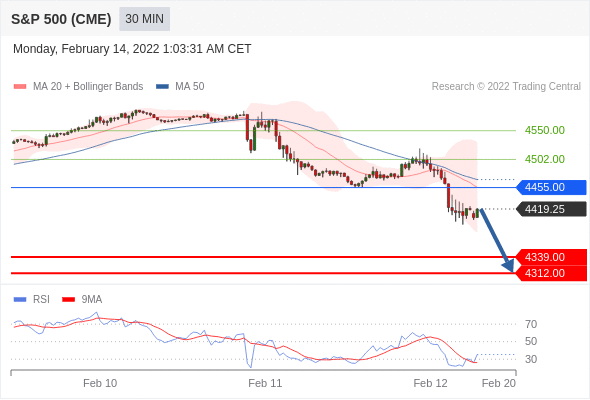
Task: Click the RSI 70 level label
Action: tap(531, 324)
